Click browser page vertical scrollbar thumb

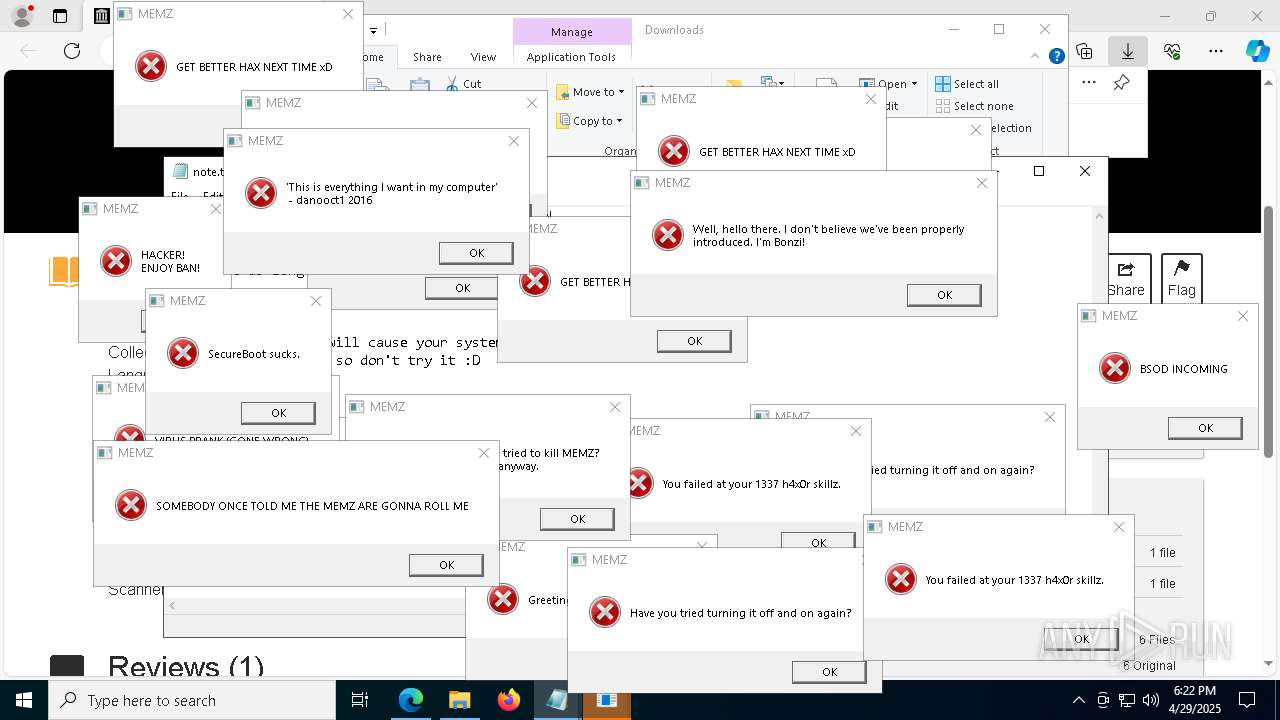(1270, 331)
